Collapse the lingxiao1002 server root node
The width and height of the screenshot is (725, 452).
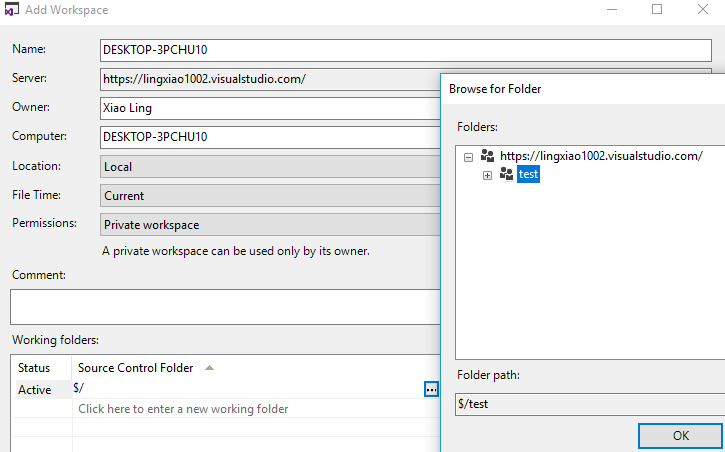click(469, 157)
